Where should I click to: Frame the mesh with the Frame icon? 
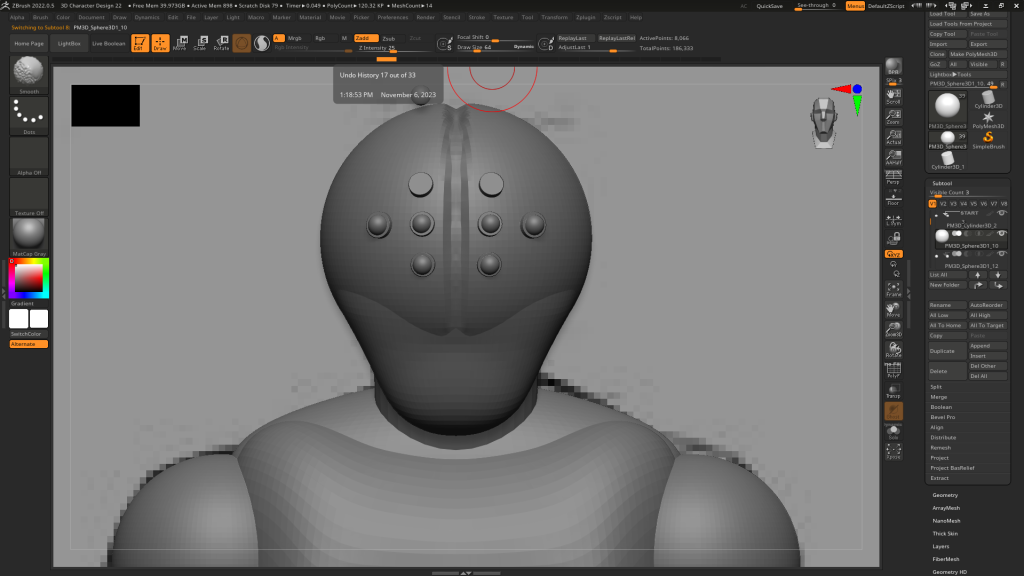click(893, 289)
